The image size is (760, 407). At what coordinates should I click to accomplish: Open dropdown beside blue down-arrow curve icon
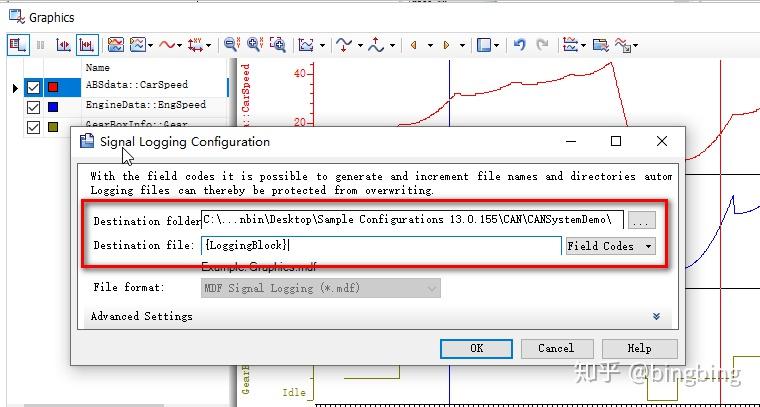360,46
